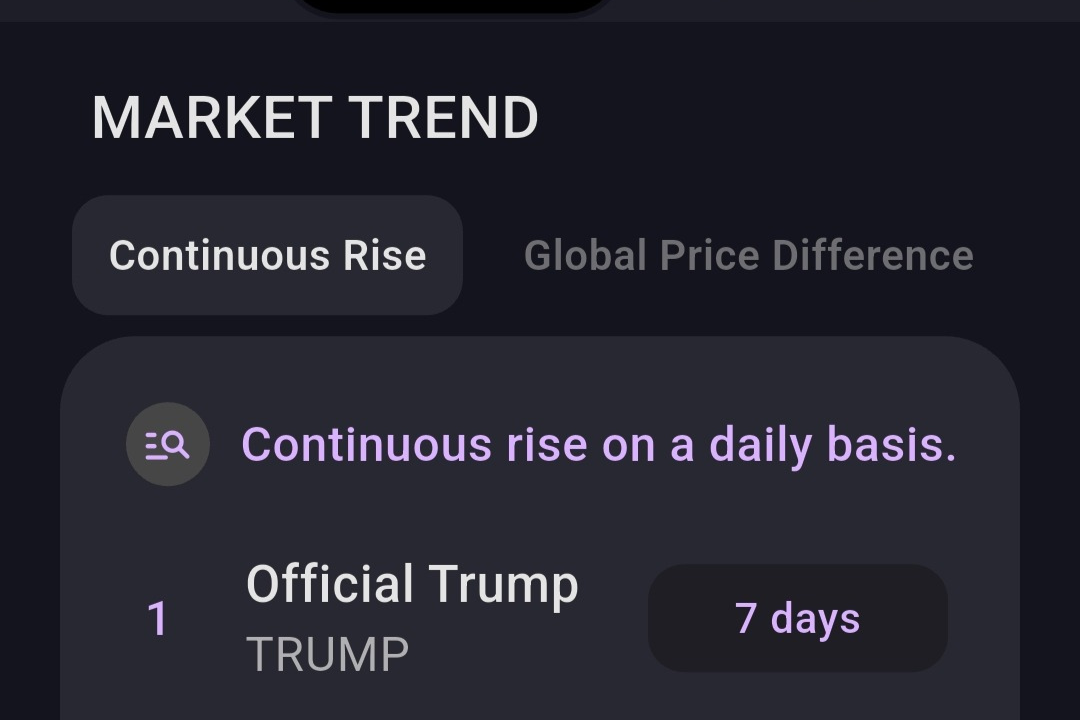The height and width of the screenshot is (720, 1080).
Task: Select the Continuous Rise tab
Action: point(268,255)
